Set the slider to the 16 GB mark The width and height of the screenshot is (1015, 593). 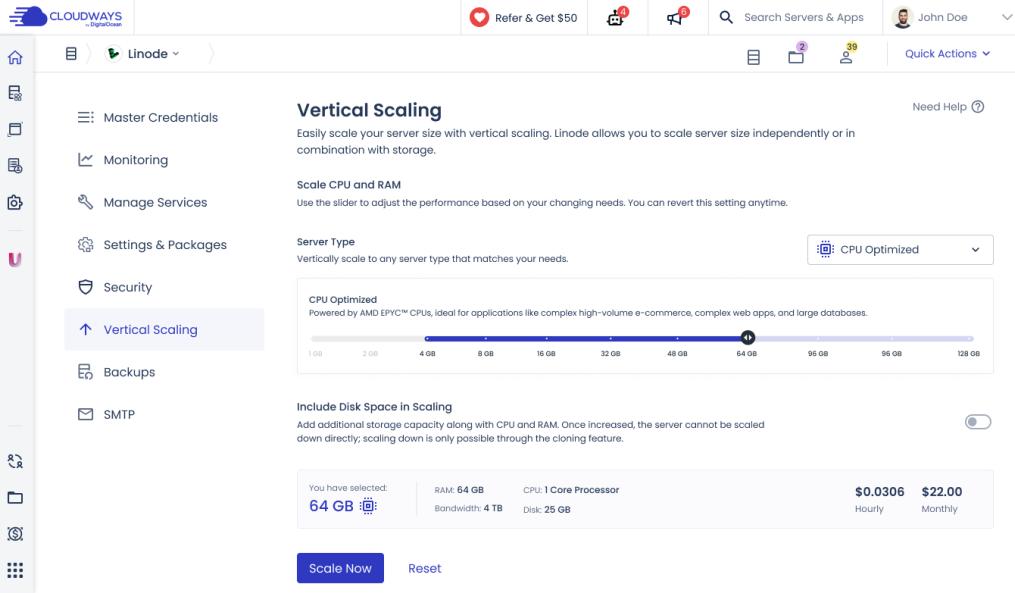pos(546,338)
